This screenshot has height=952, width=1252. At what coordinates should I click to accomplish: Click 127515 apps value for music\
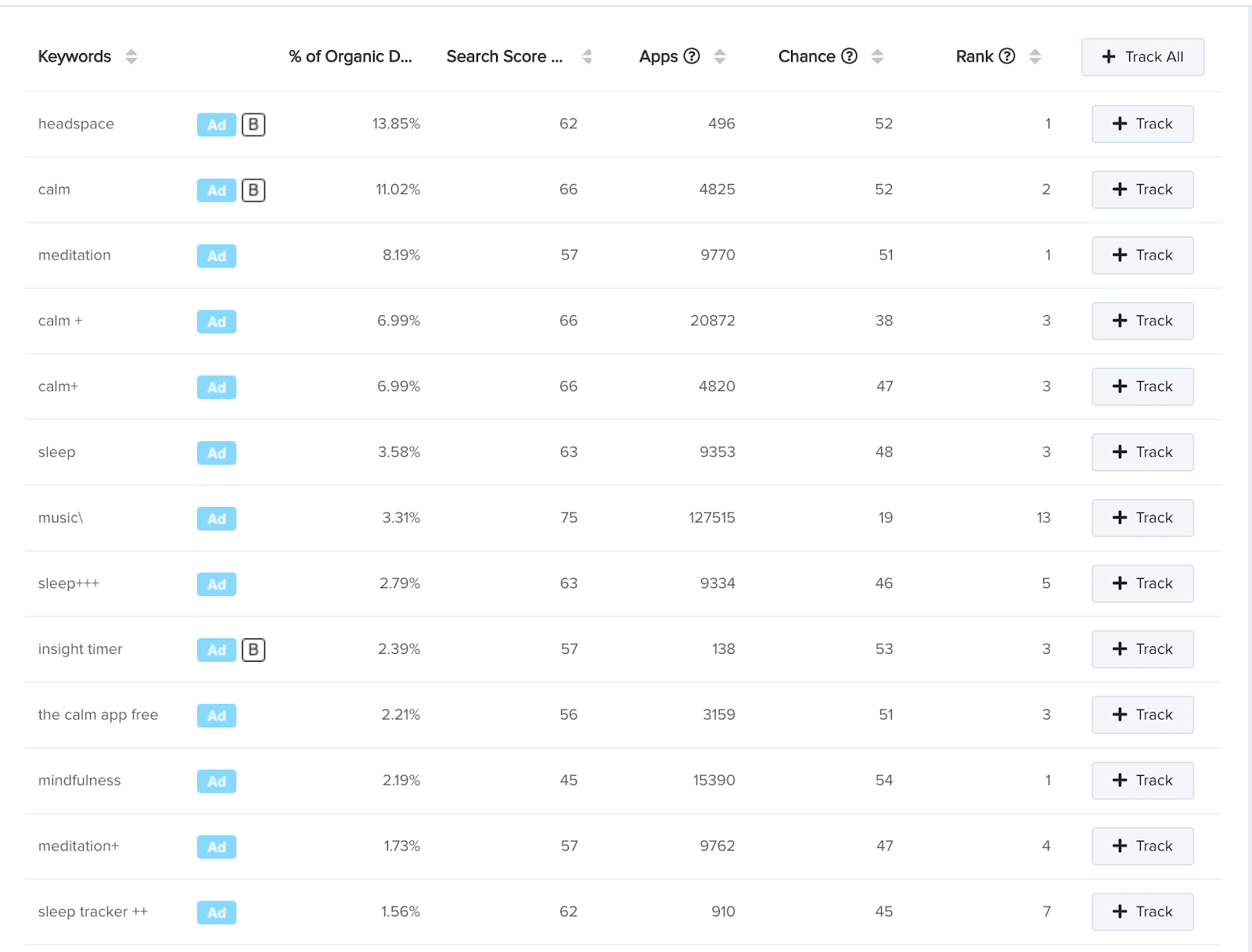(712, 518)
